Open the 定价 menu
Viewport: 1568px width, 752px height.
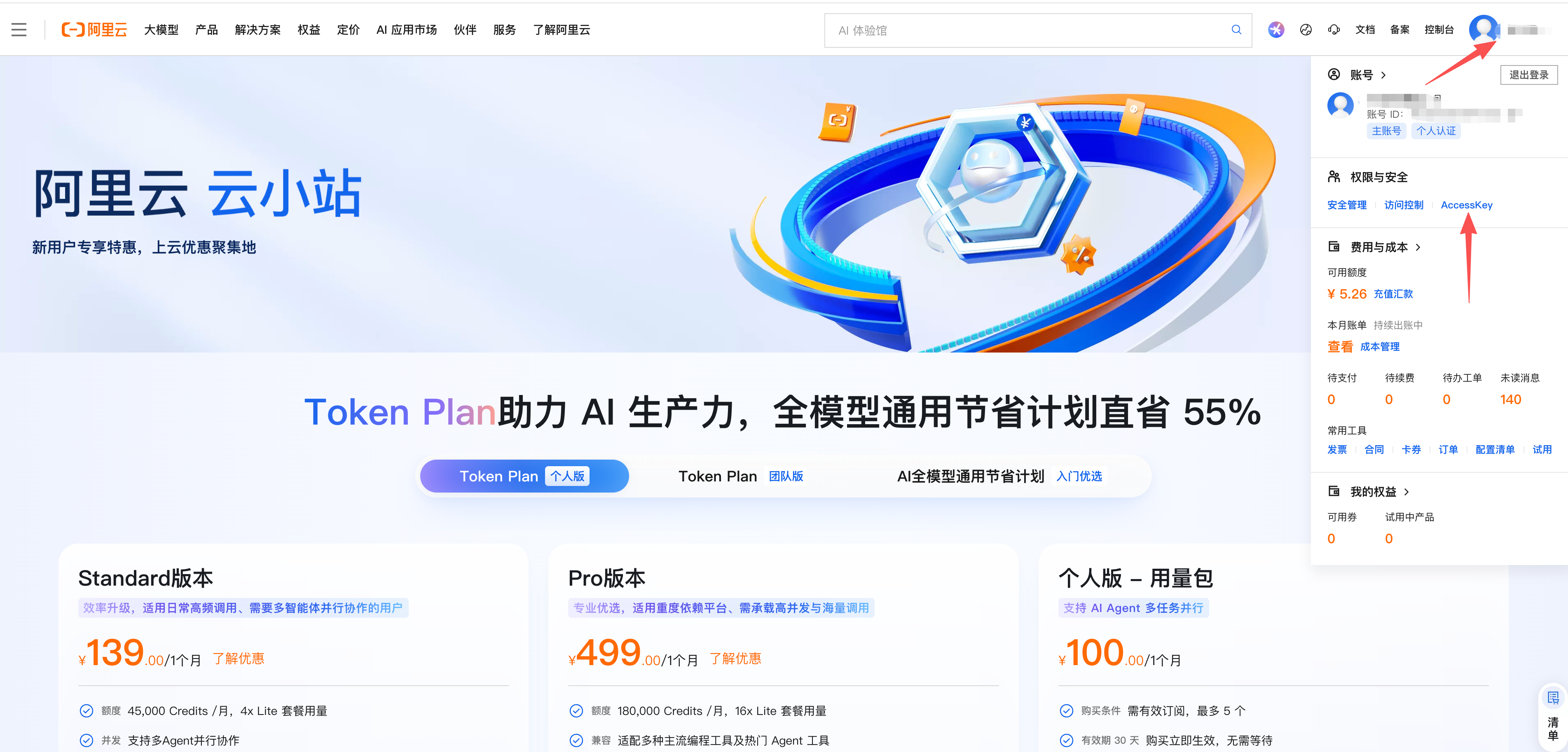coord(348,30)
